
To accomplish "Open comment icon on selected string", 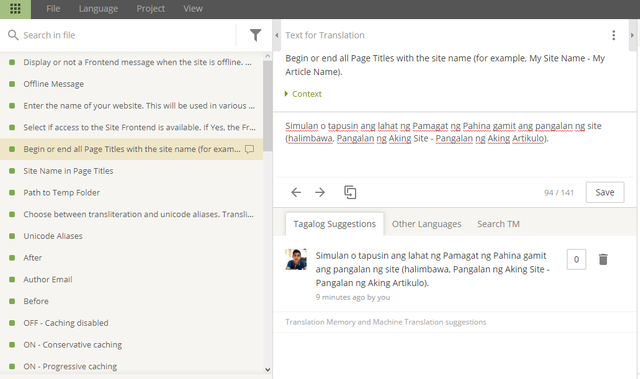I will [x=249, y=149].
